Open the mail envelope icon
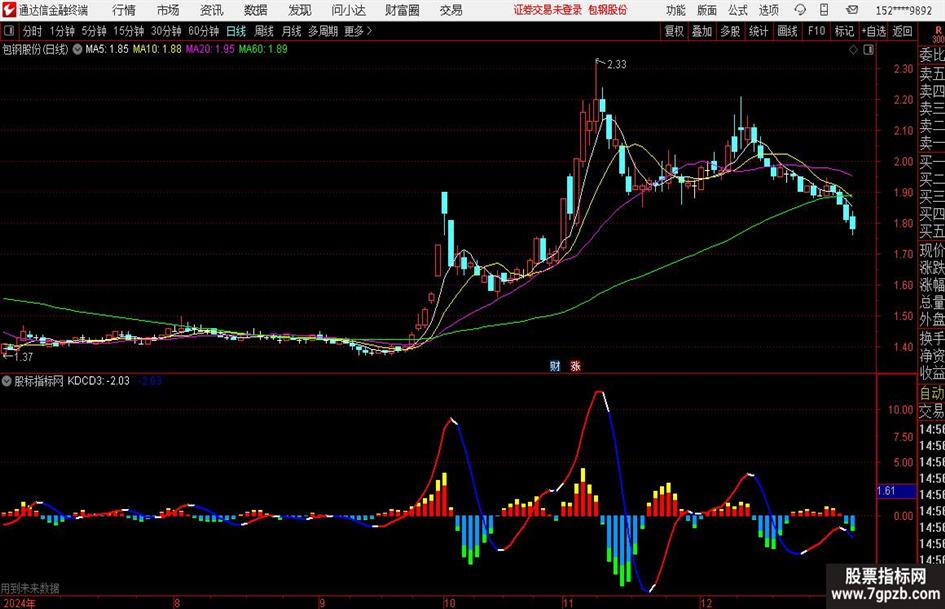 coord(852,10)
